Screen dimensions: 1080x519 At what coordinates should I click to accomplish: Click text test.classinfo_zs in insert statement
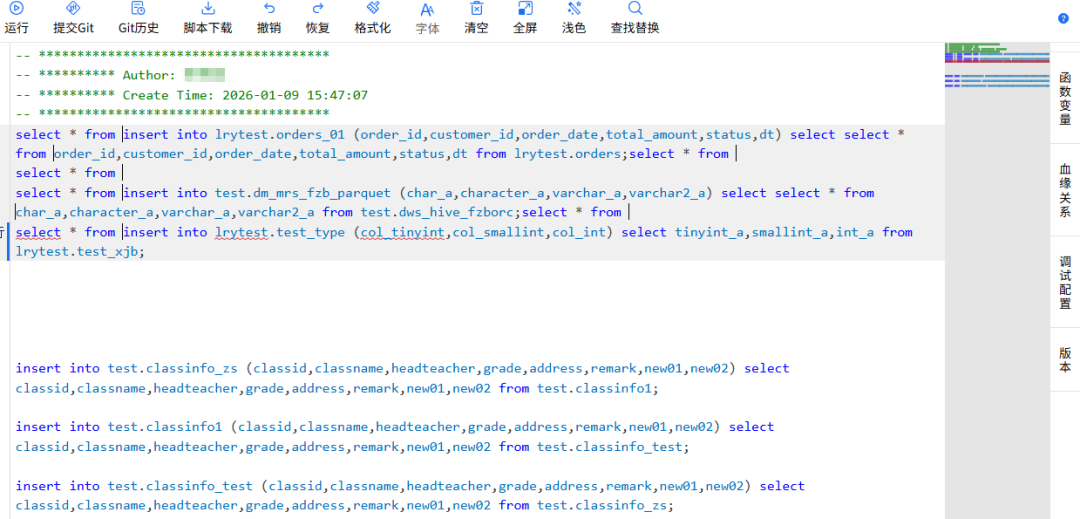pos(172,368)
